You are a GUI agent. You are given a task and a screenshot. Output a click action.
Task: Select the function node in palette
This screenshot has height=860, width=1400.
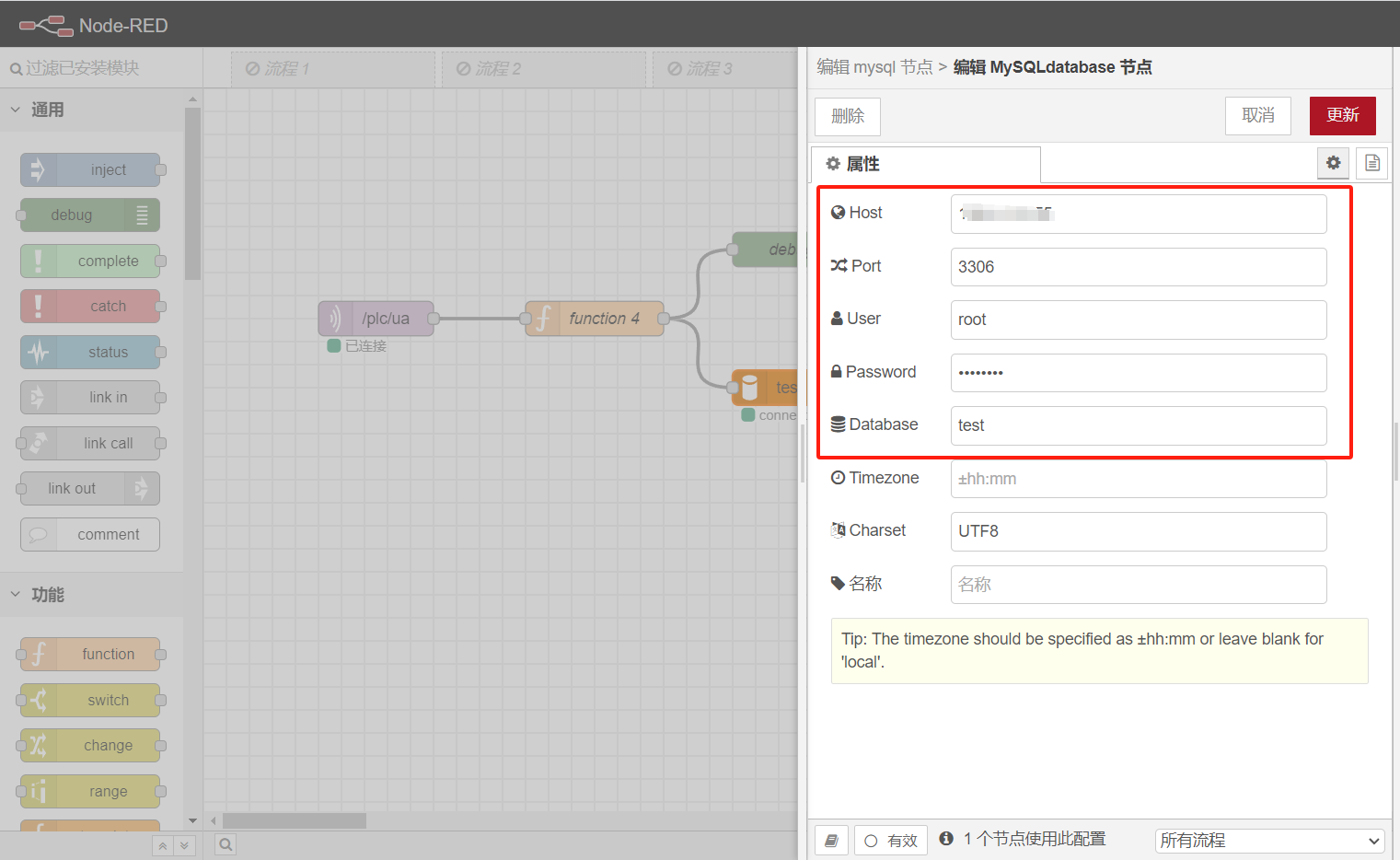point(90,655)
